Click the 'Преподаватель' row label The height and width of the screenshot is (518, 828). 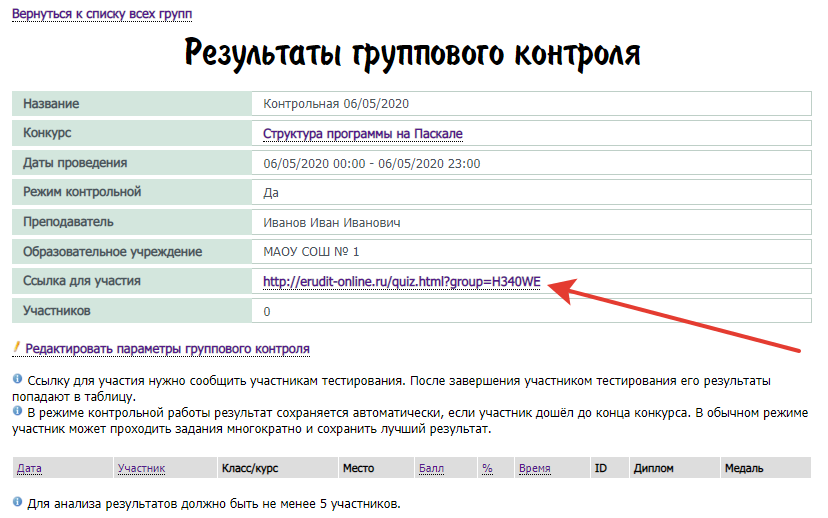(68, 222)
